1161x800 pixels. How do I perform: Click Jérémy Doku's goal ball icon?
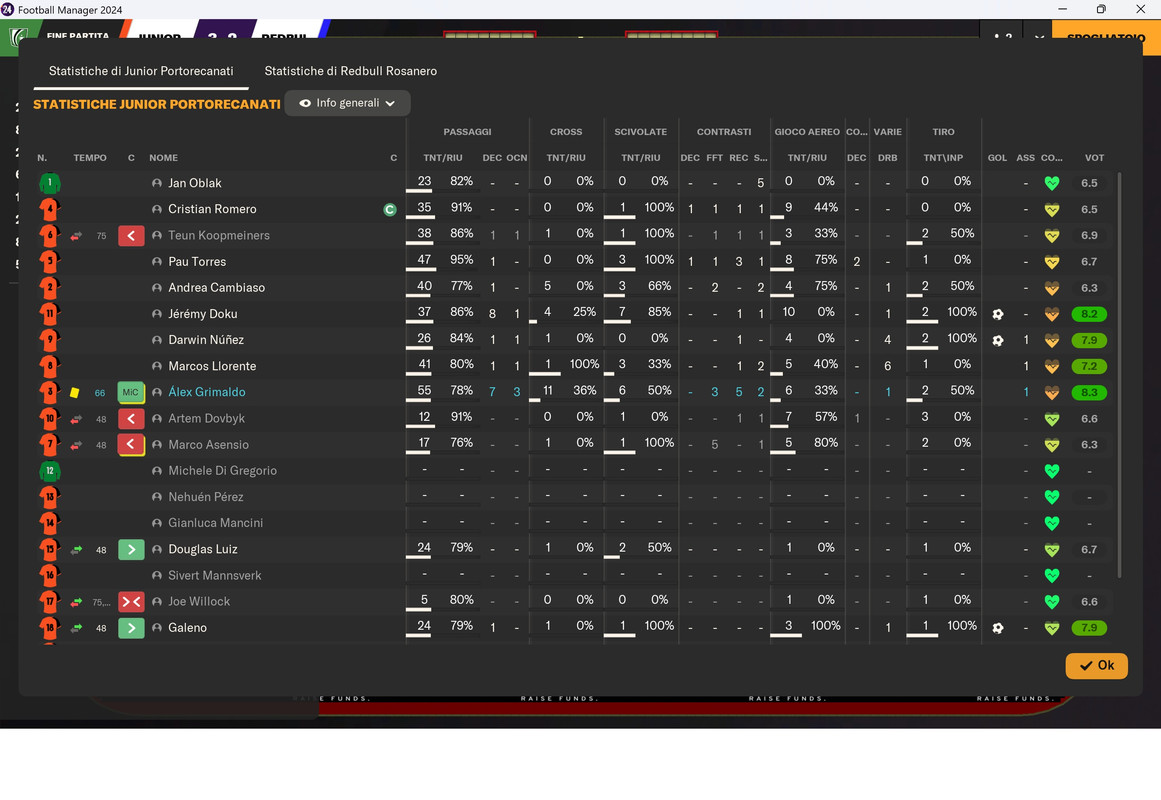[x=997, y=314]
